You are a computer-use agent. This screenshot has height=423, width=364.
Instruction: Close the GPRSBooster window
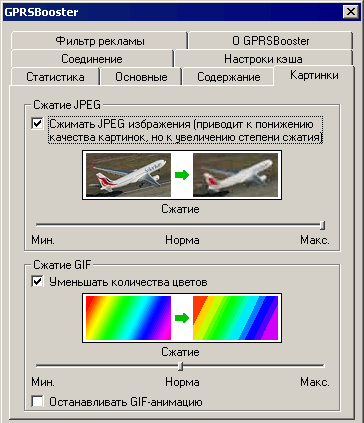[x=351, y=12]
